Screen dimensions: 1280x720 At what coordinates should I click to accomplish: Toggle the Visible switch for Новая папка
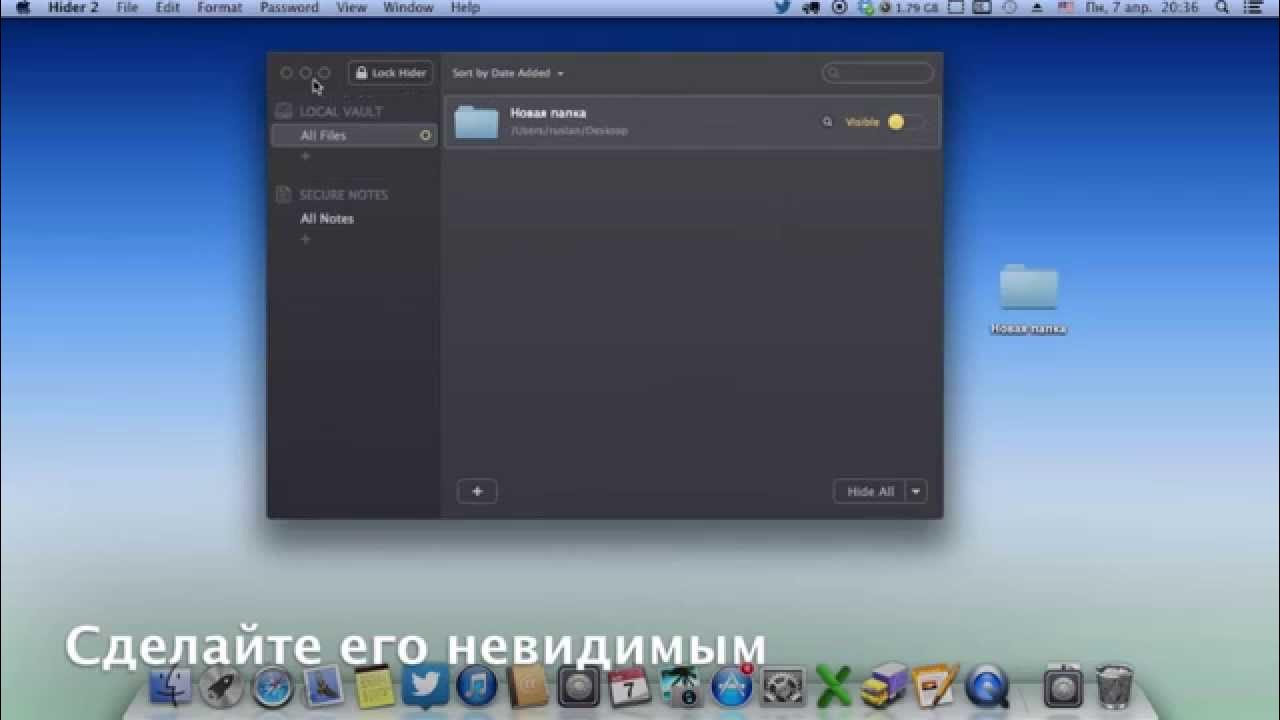tap(906, 122)
